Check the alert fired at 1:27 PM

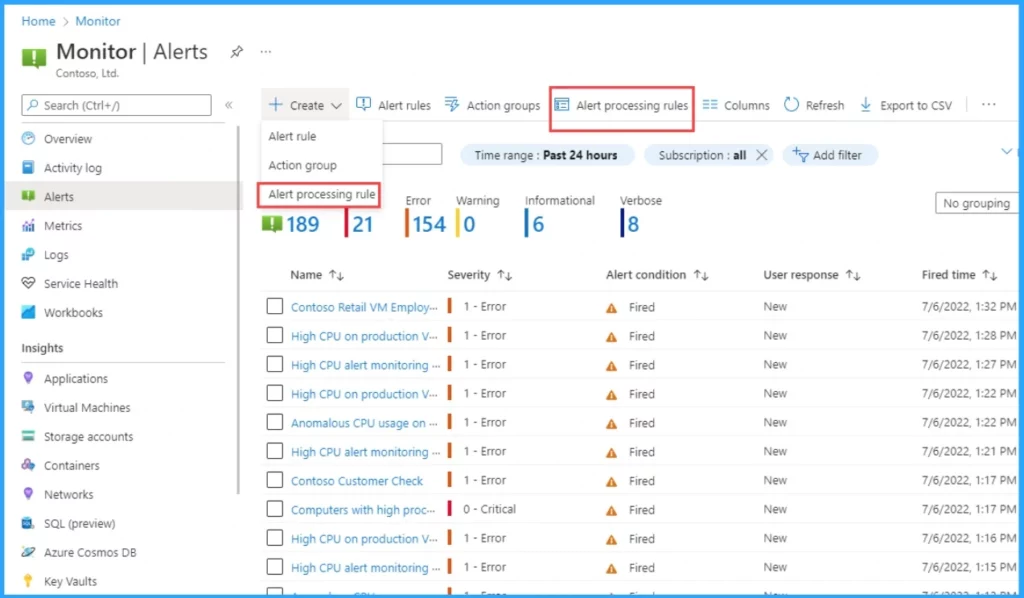pyautogui.click(x=275, y=364)
